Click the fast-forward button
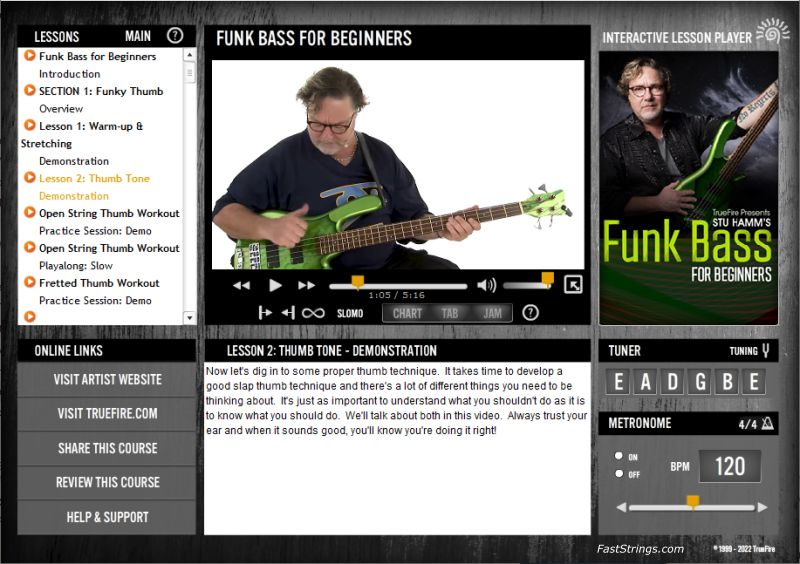Viewport: 800px width, 564px height. 307,285
